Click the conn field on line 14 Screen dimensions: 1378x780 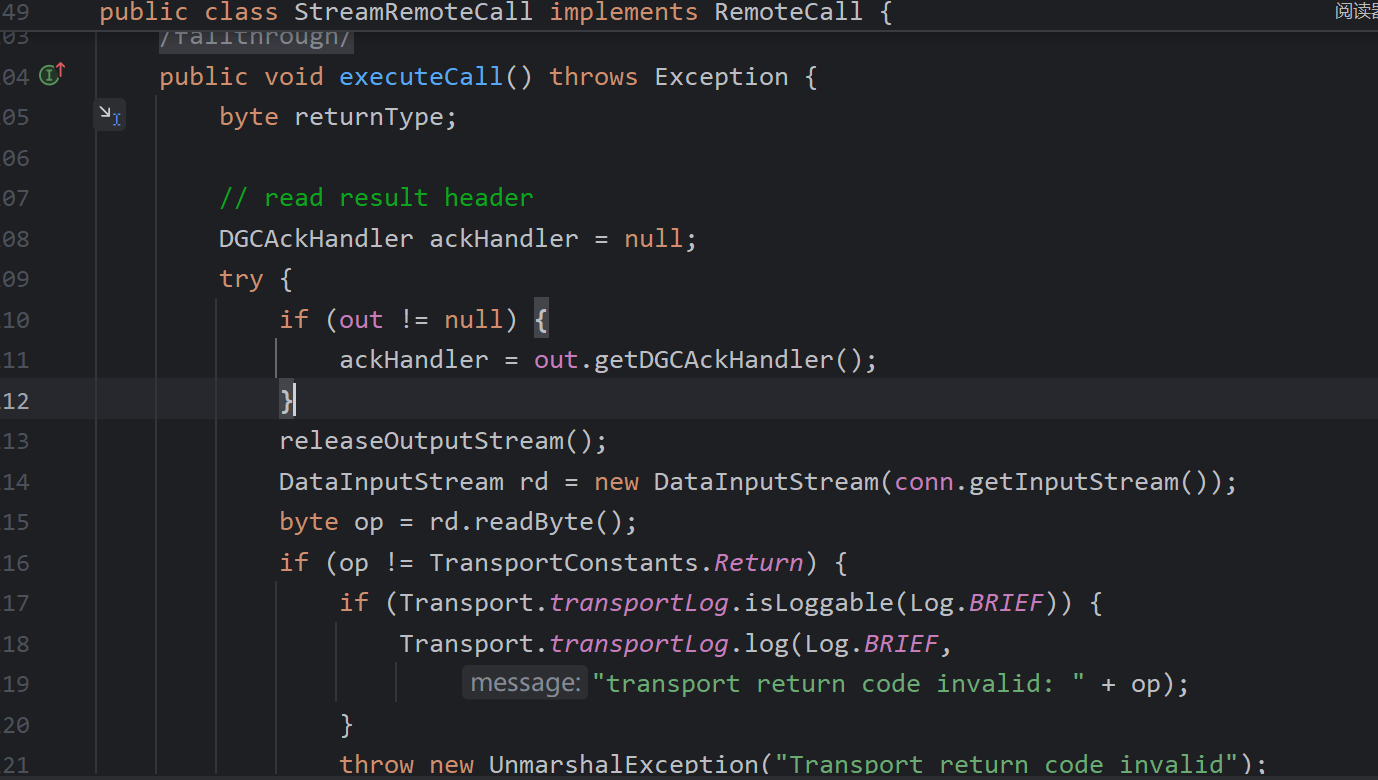923,482
